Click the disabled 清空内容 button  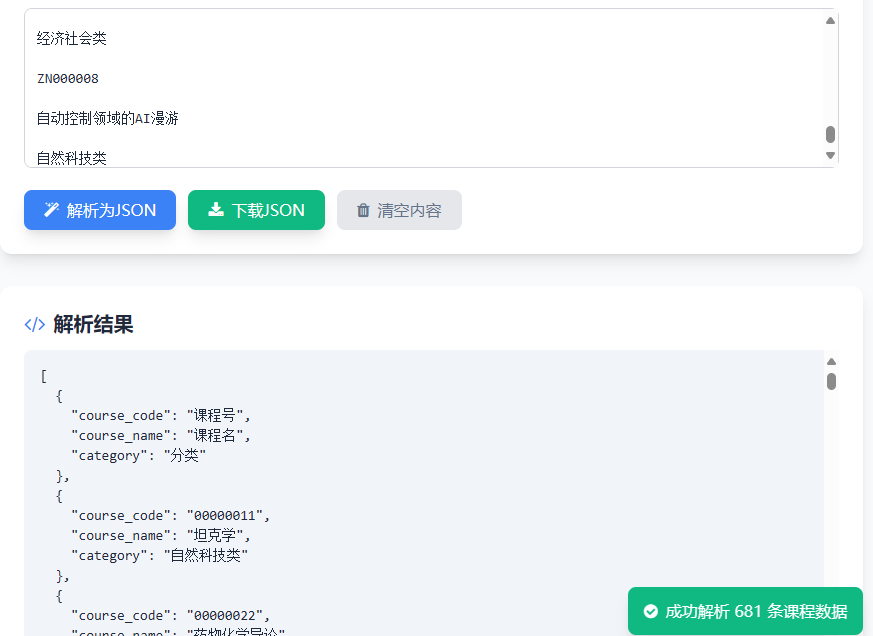[x=399, y=210]
